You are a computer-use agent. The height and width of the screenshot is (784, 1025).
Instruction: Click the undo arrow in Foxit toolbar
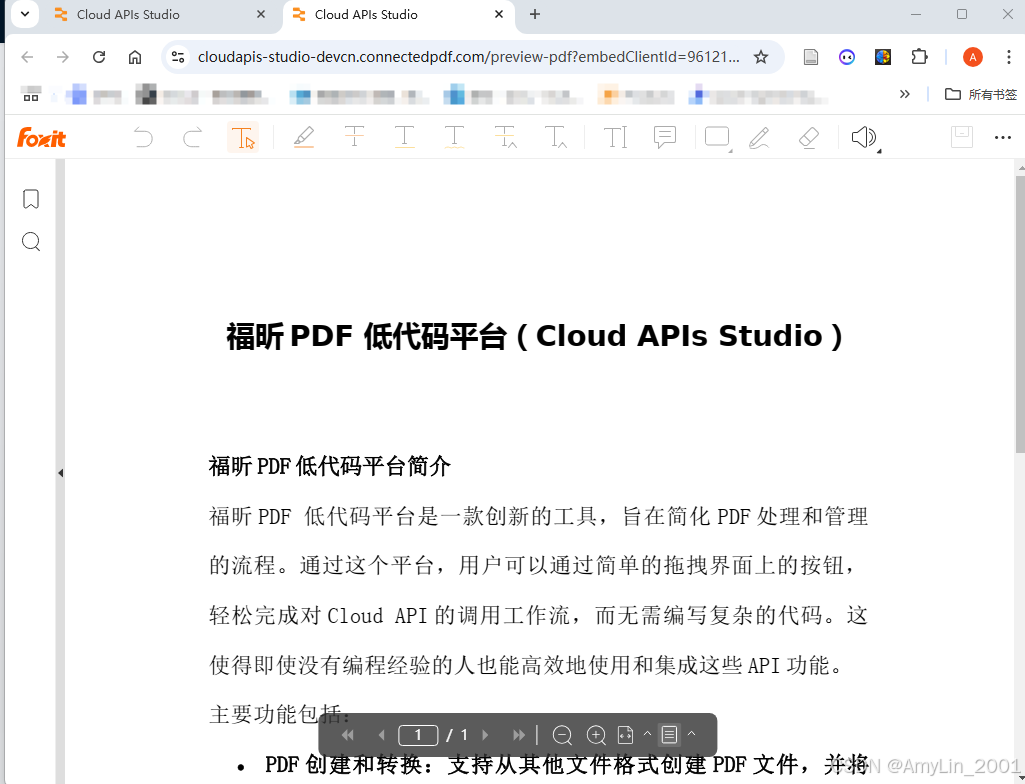click(x=143, y=138)
